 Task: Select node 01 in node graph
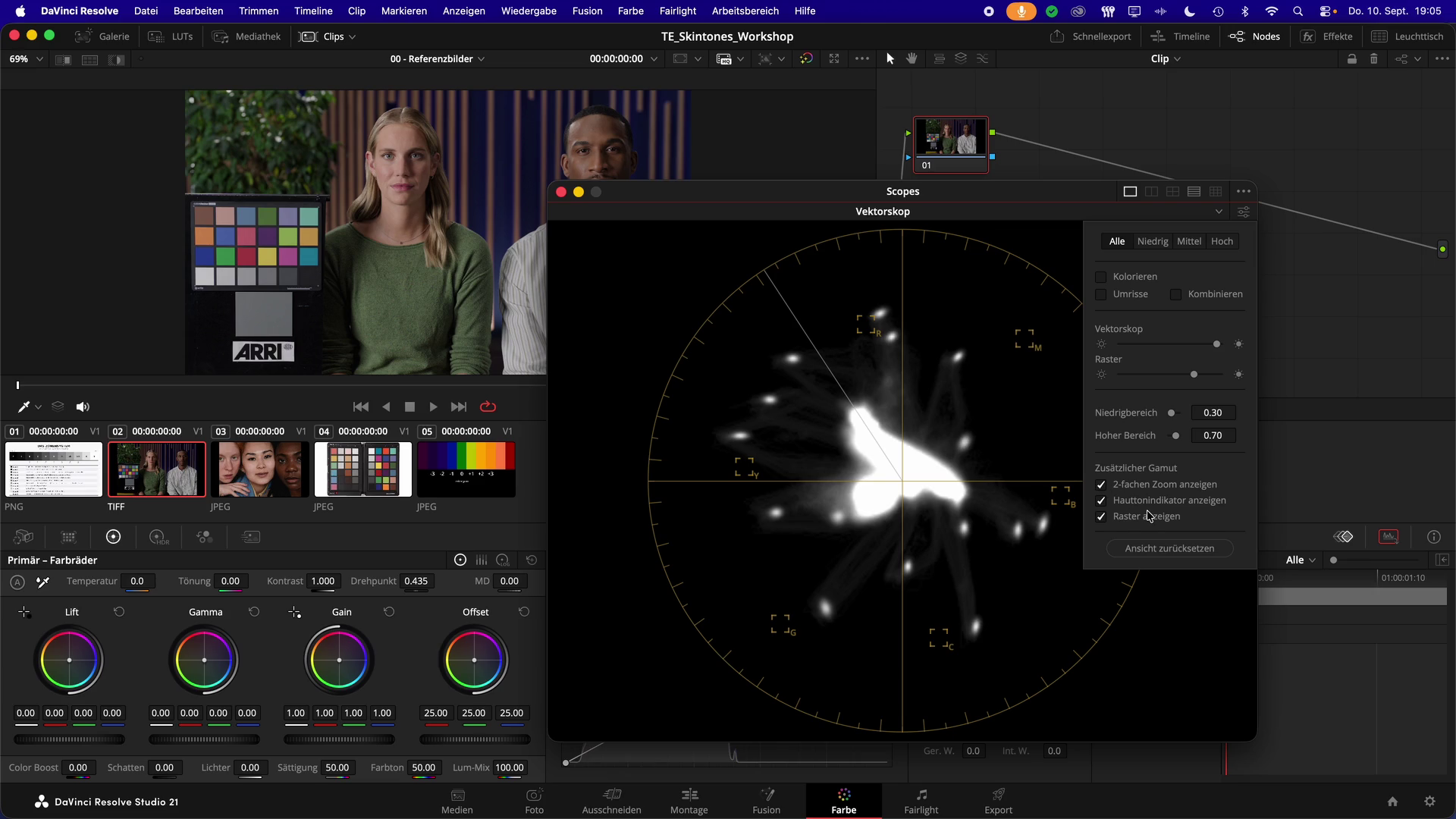pyautogui.click(x=951, y=145)
